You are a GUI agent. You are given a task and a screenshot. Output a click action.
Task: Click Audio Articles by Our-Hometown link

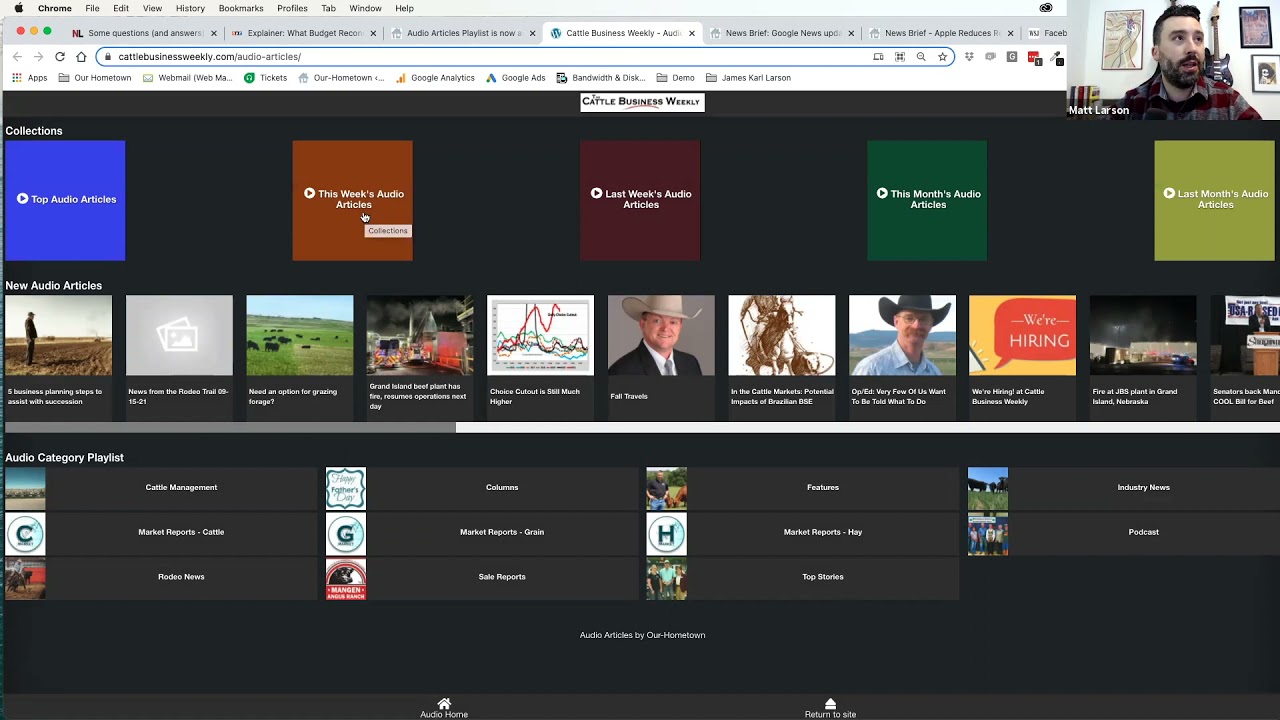point(642,635)
